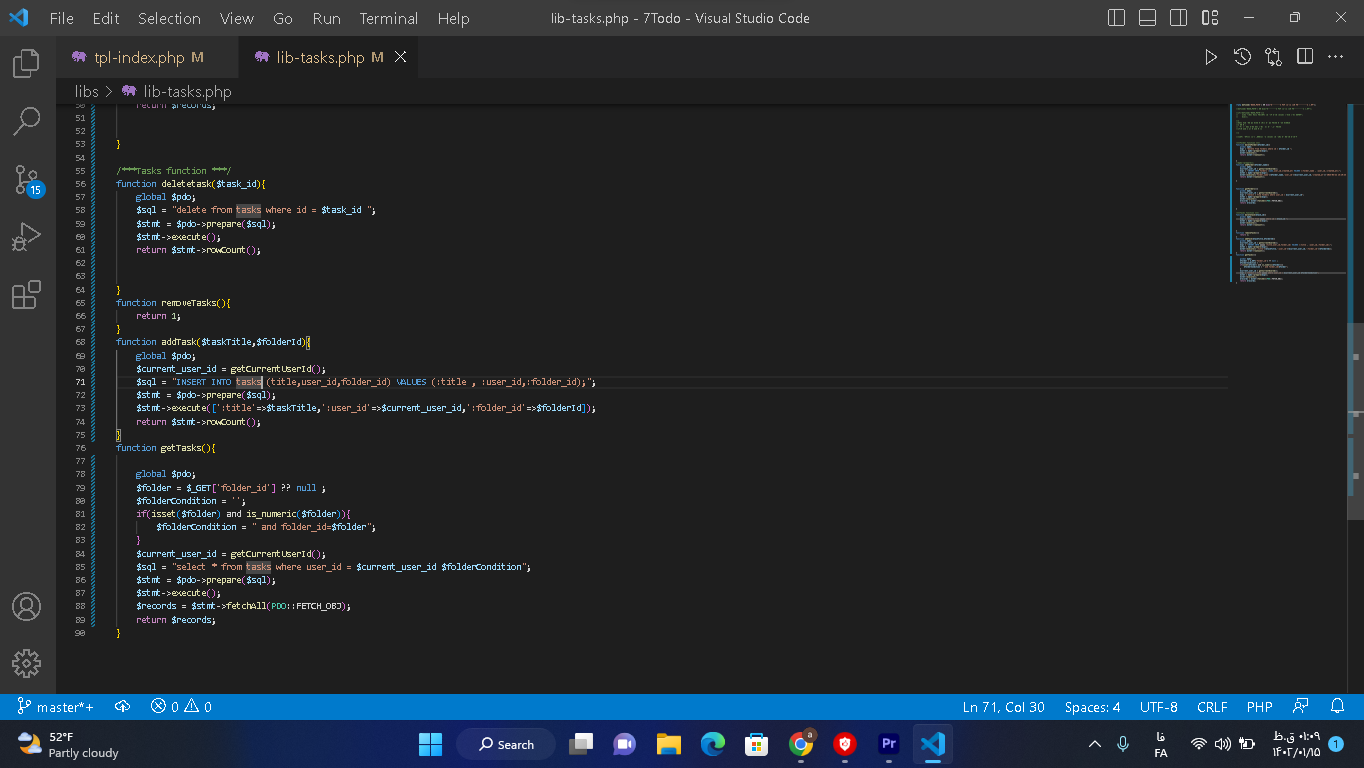Split the editor to the right
This screenshot has width=1364, height=768.
[x=1305, y=58]
